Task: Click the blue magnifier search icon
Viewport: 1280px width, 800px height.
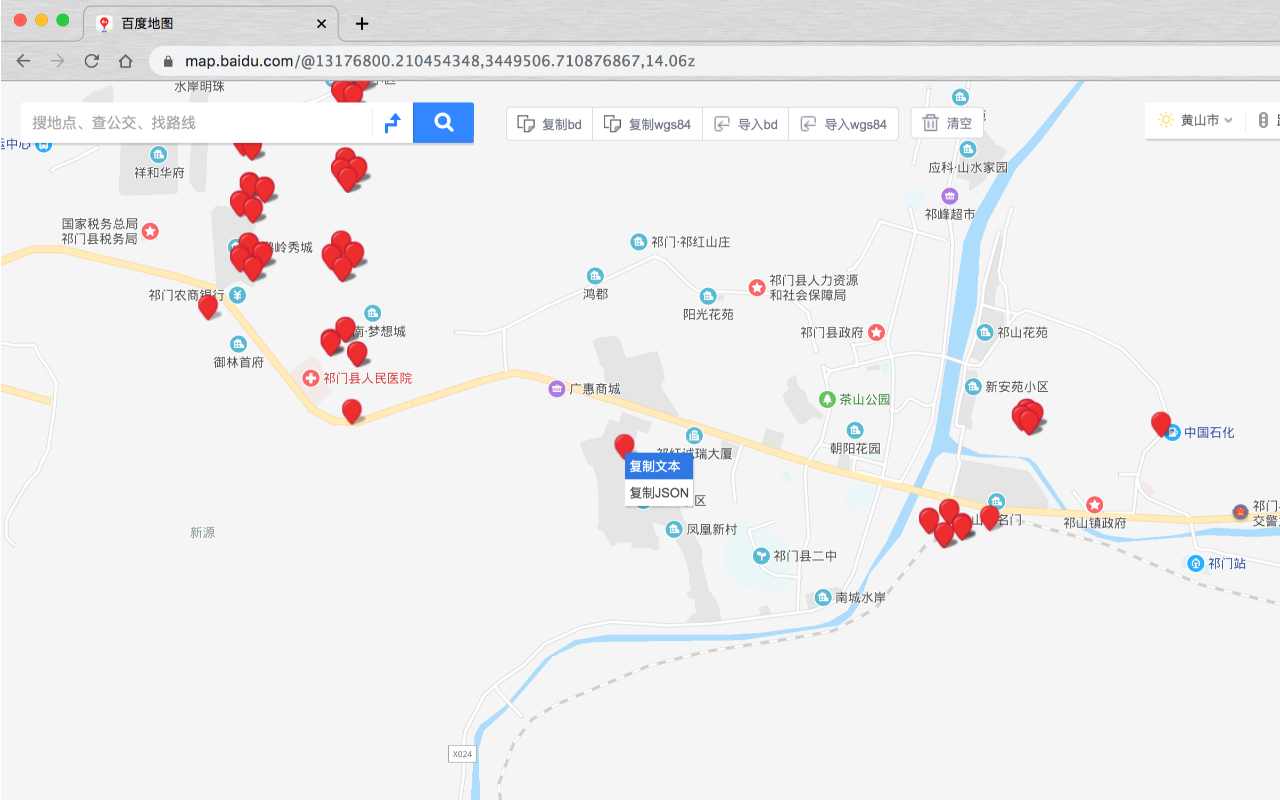Action: (x=443, y=122)
